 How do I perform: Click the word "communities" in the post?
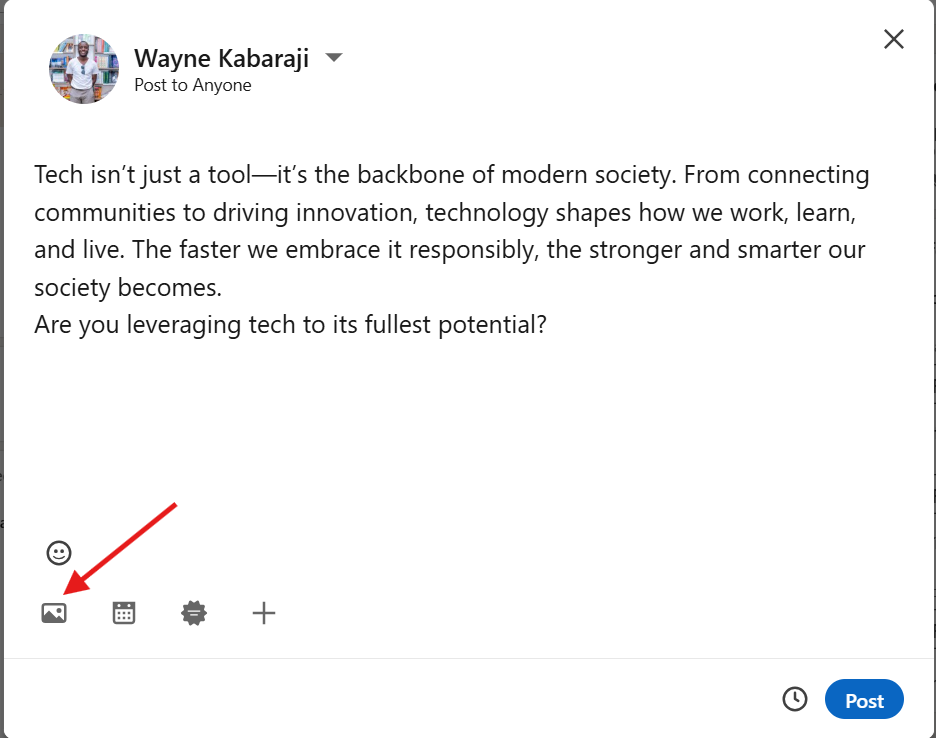coord(101,213)
